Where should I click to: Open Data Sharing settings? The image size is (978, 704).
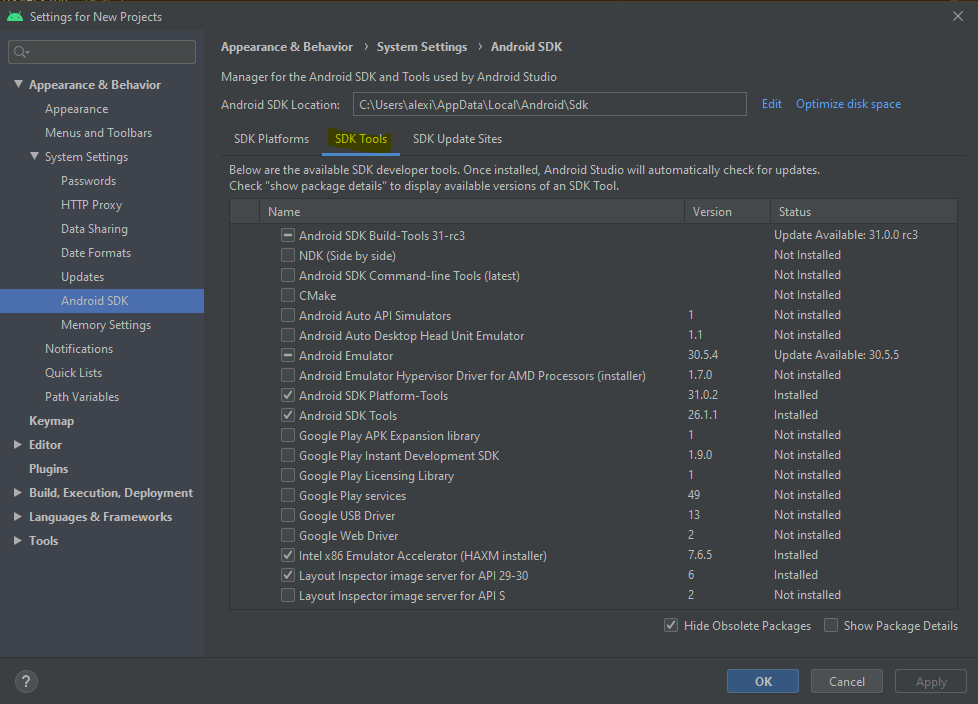pos(94,229)
